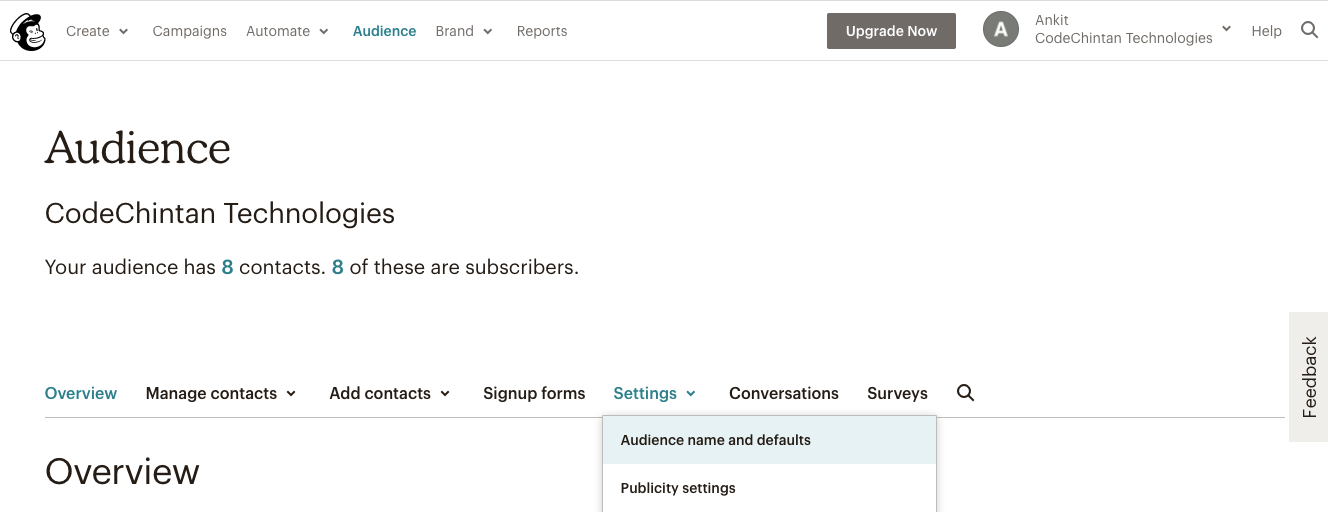This screenshot has width=1328, height=512.
Task: Click the audience search magnifier icon
Action: pos(965,393)
